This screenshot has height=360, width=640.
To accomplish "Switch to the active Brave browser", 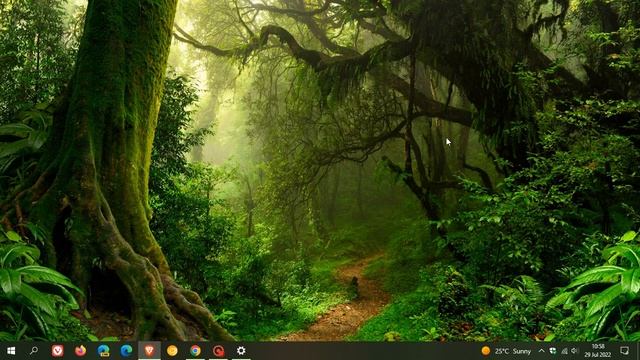I will [x=149, y=351].
